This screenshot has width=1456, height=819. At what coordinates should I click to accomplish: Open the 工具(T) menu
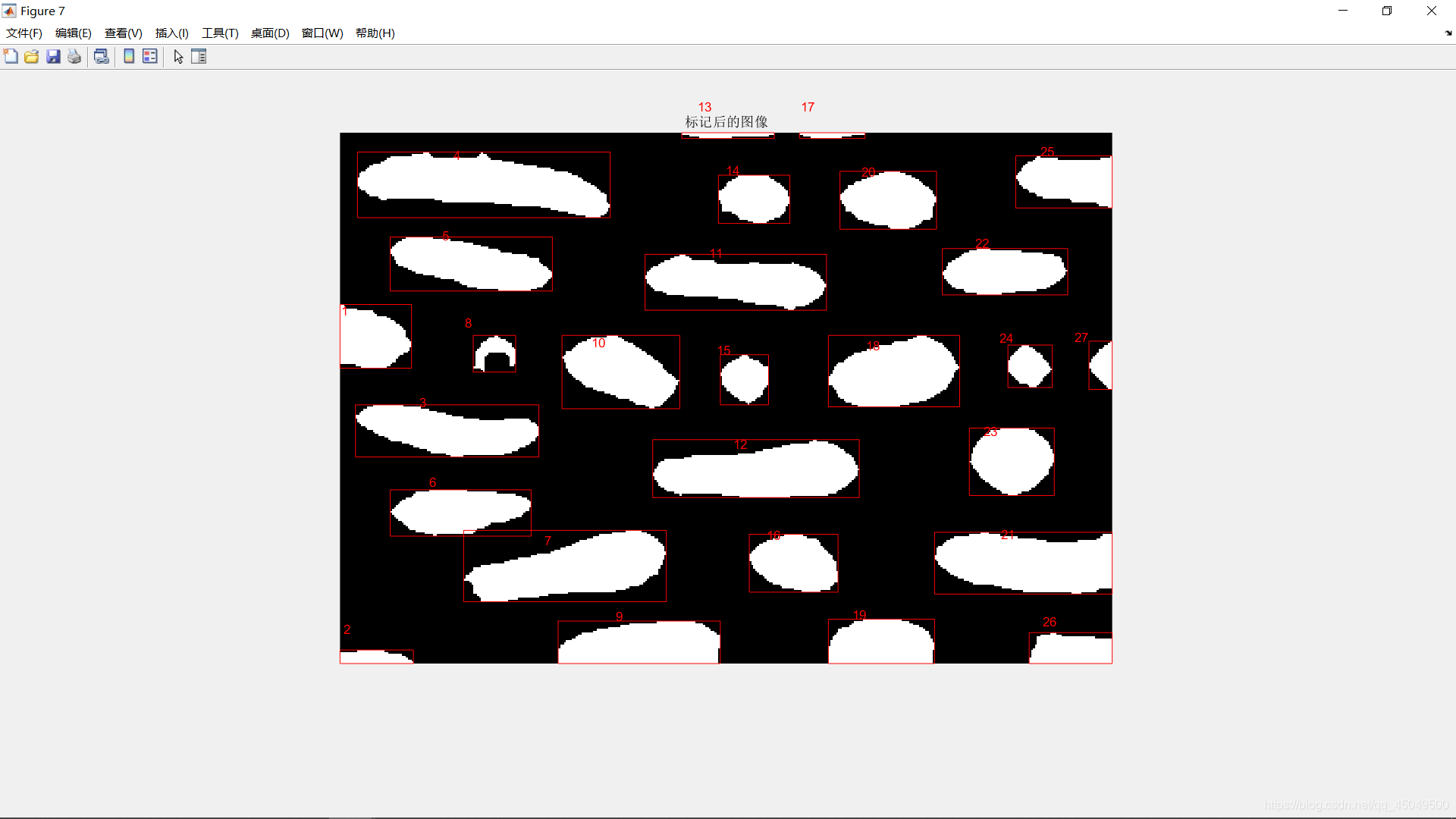pos(220,33)
